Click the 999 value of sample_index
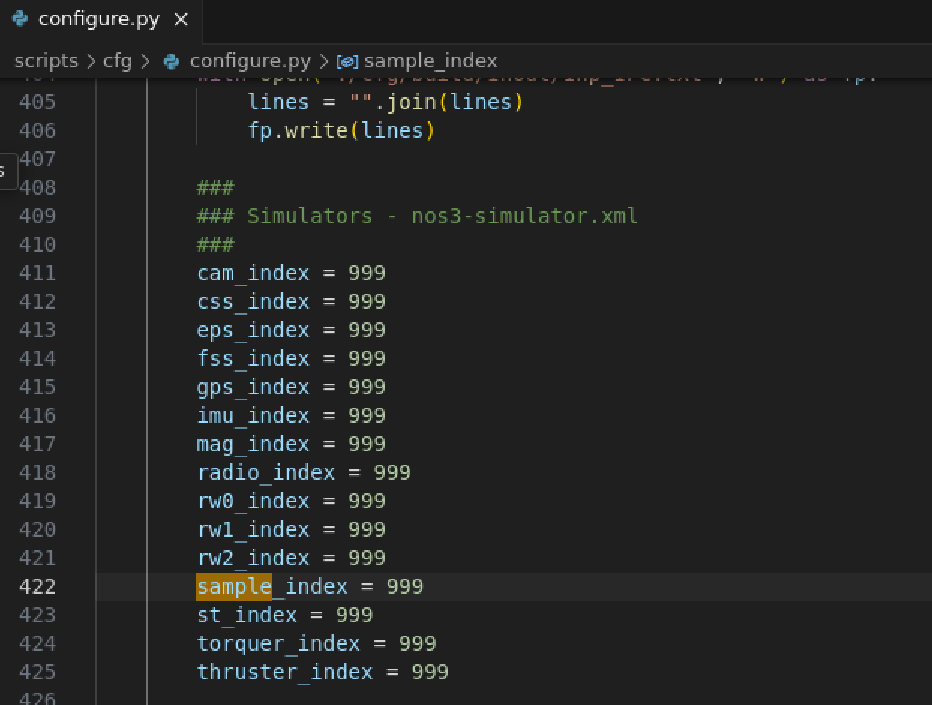The width and height of the screenshot is (932, 705). pyautogui.click(x=405, y=587)
